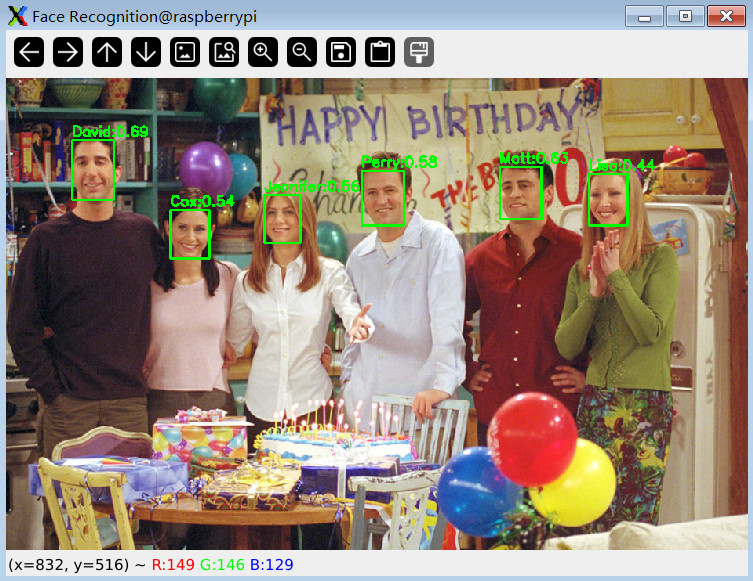The width and height of the screenshot is (753, 581).
Task: Save the current image with floppy icon
Action: 341,52
